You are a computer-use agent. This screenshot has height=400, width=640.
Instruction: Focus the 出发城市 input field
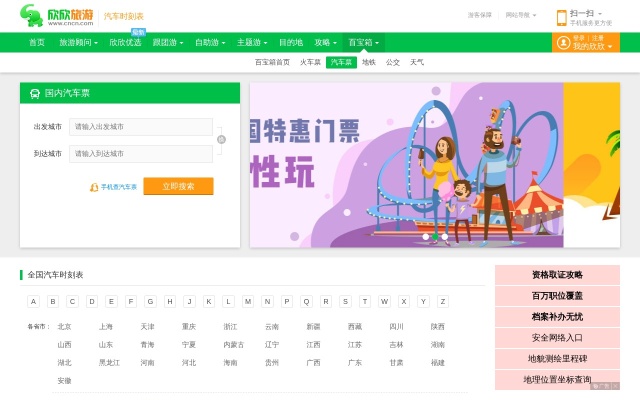pos(141,127)
